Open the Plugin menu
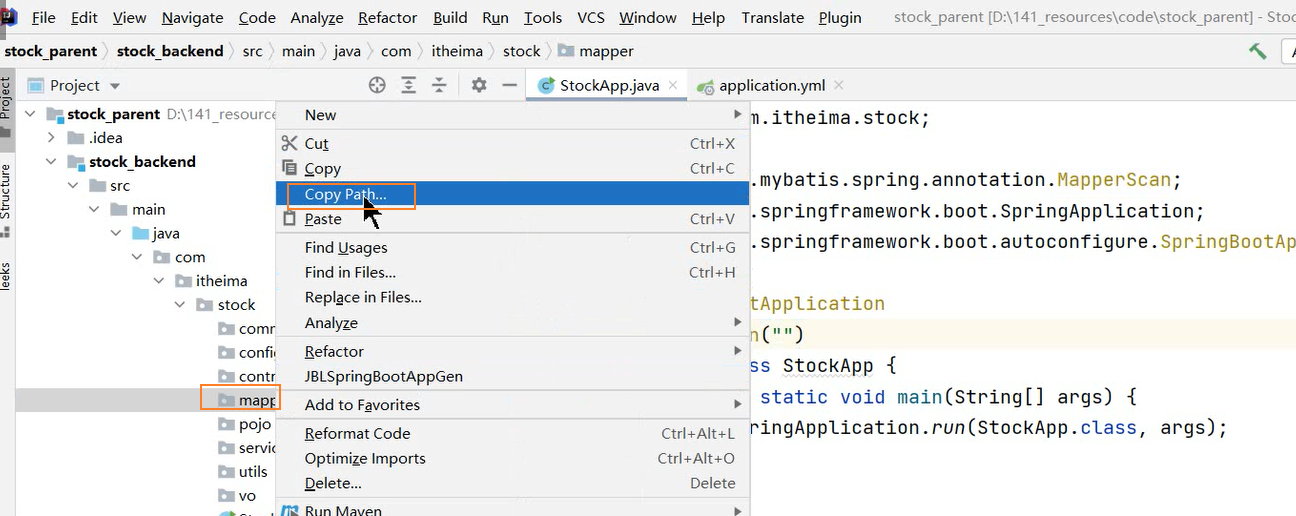 coord(840,18)
